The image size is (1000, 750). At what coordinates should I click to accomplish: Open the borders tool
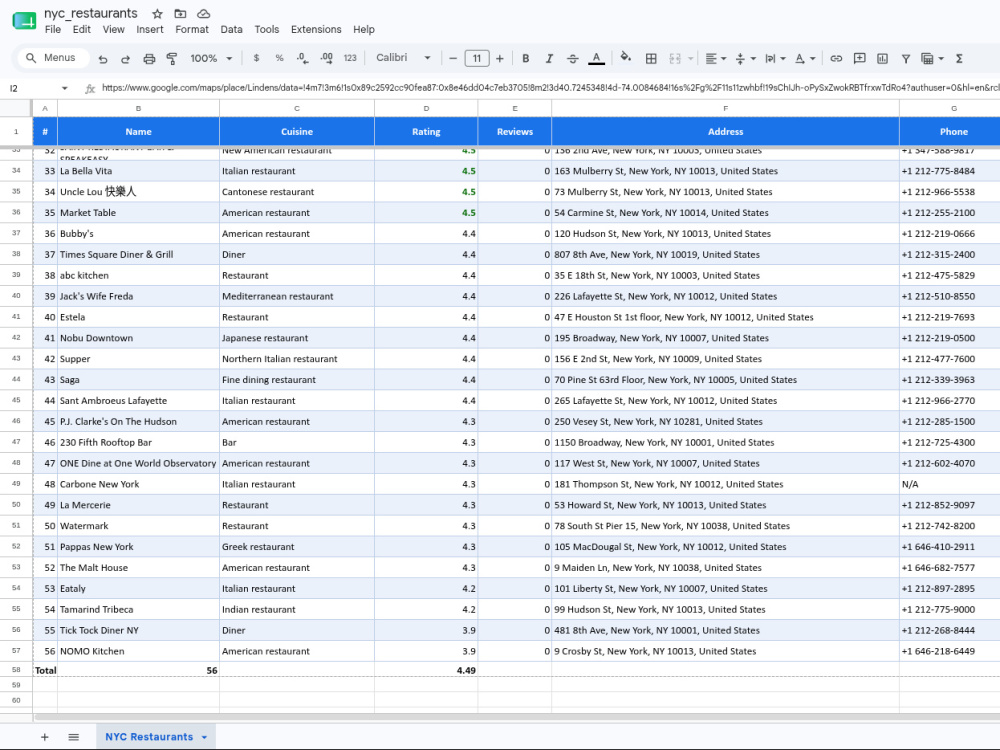(x=651, y=58)
